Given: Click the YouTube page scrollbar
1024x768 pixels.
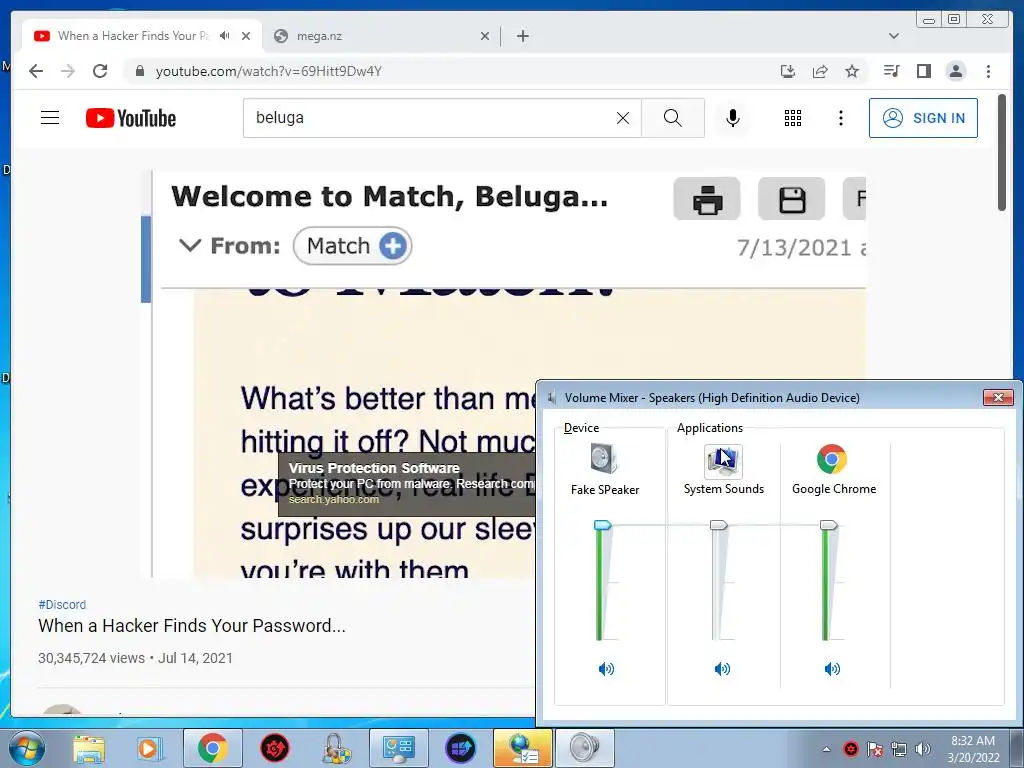Looking at the screenshot, I should click(1002, 153).
